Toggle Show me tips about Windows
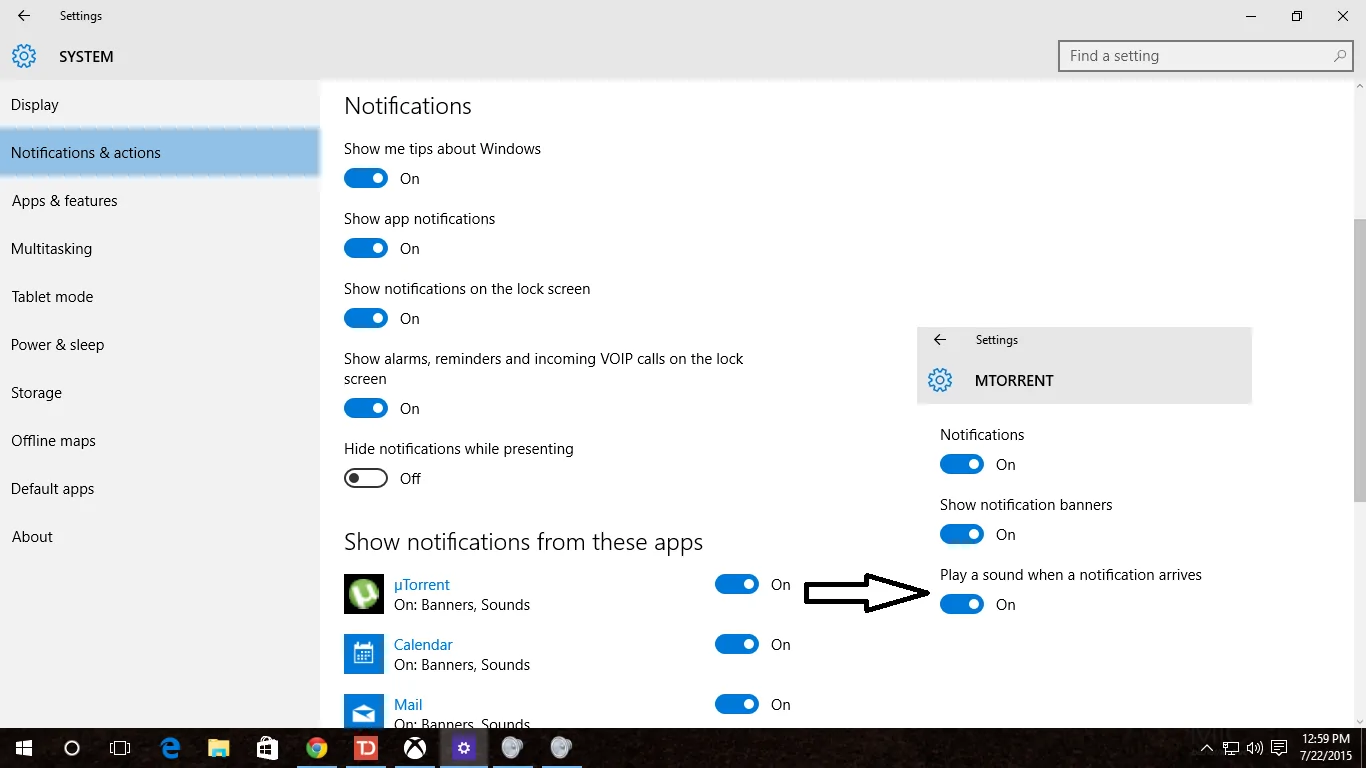Screen dimensions: 1366x768 pos(366,178)
